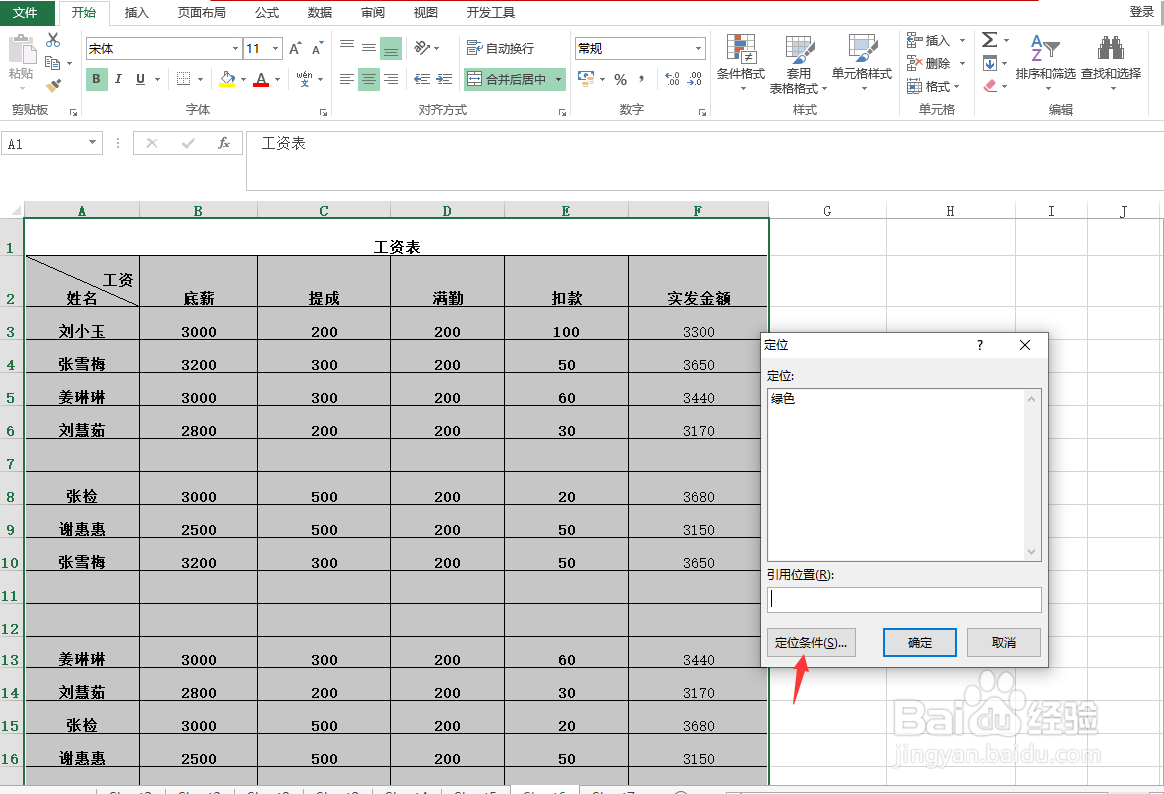1164x794 pixels.
Task: Open the font size 11 dropdown
Action: [275, 49]
